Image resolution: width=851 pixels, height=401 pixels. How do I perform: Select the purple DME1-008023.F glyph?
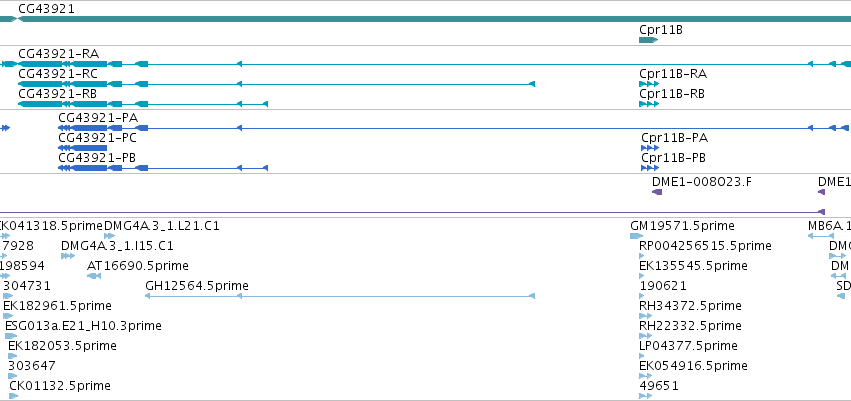pyautogui.click(x=657, y=192)
